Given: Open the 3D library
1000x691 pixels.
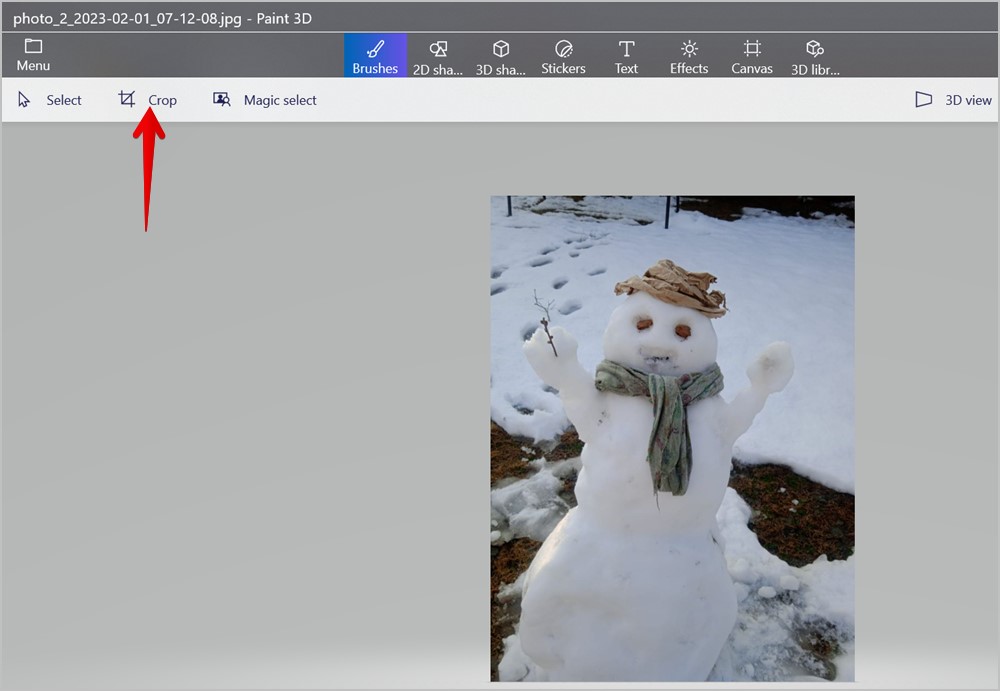Looking at the screenshot, I should [x=815, y=56].
